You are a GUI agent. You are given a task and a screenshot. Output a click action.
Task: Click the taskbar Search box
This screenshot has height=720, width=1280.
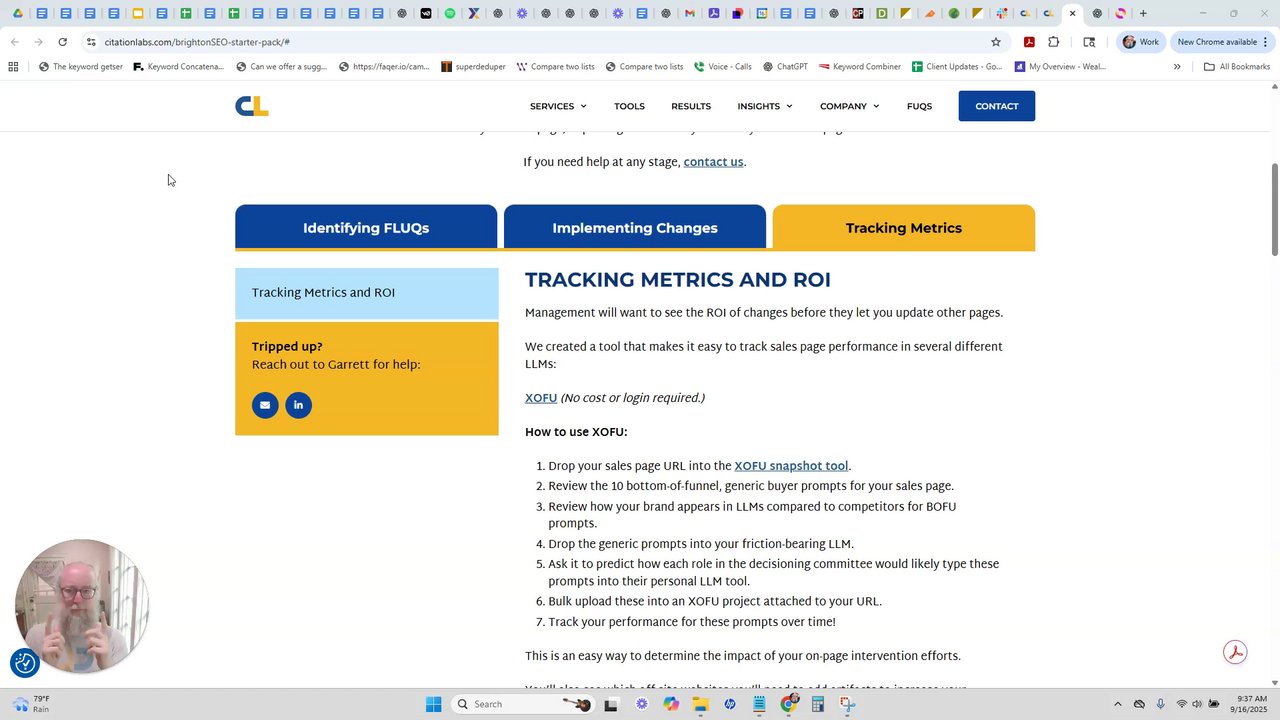[522, 704]
